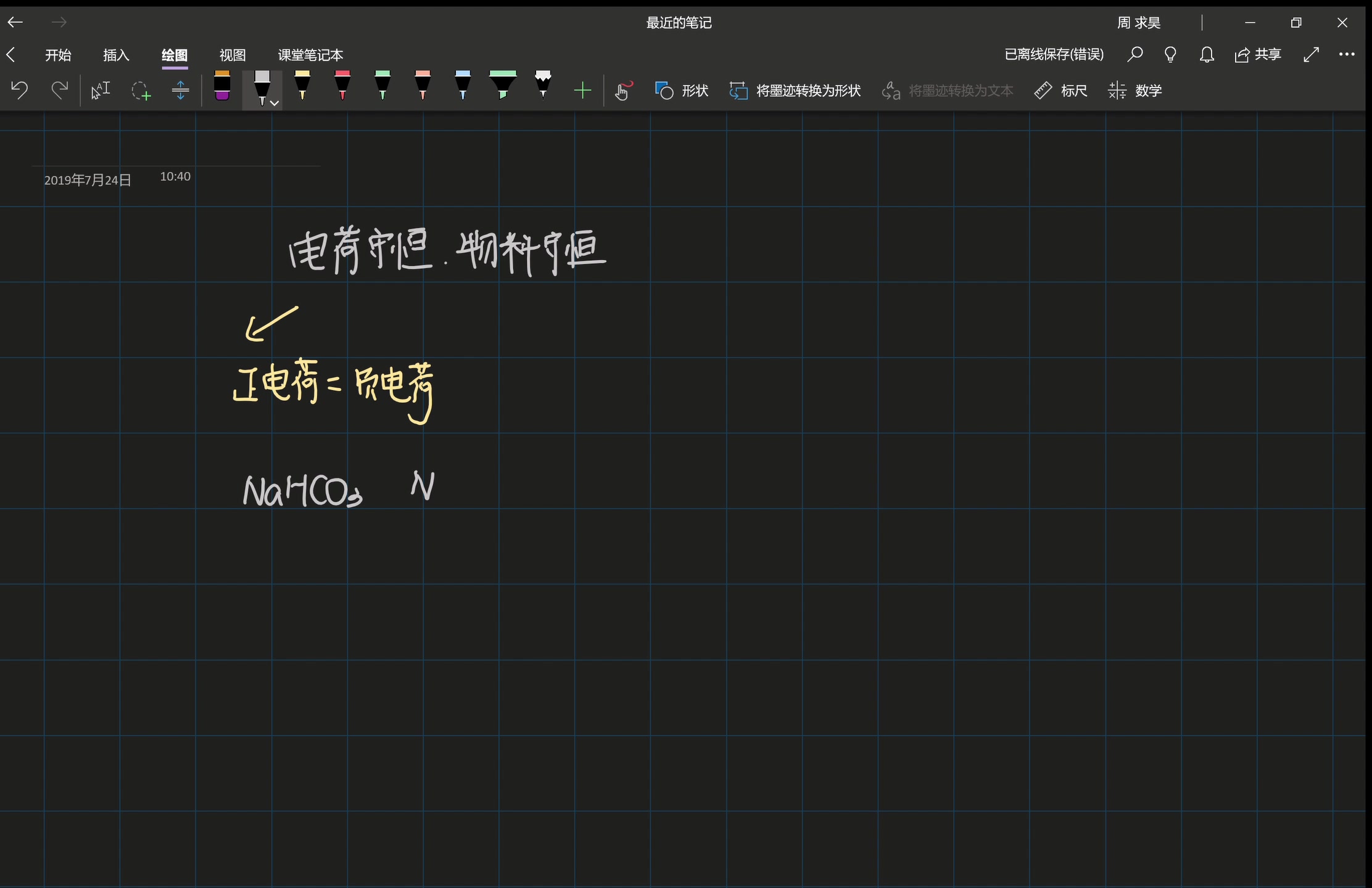Viewport: 1372px width, 888px height.
Task: Open the View (视图) tab
Action: click(x=233, y=55)
